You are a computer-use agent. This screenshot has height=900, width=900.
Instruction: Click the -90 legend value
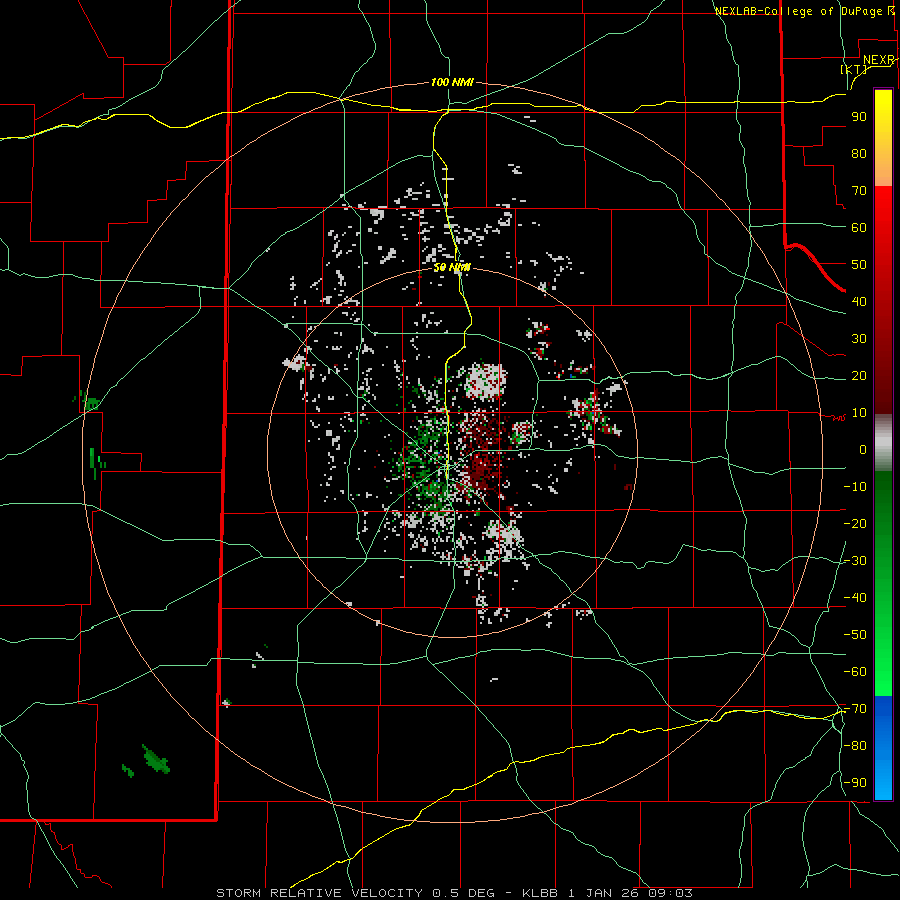coord(855,783)
